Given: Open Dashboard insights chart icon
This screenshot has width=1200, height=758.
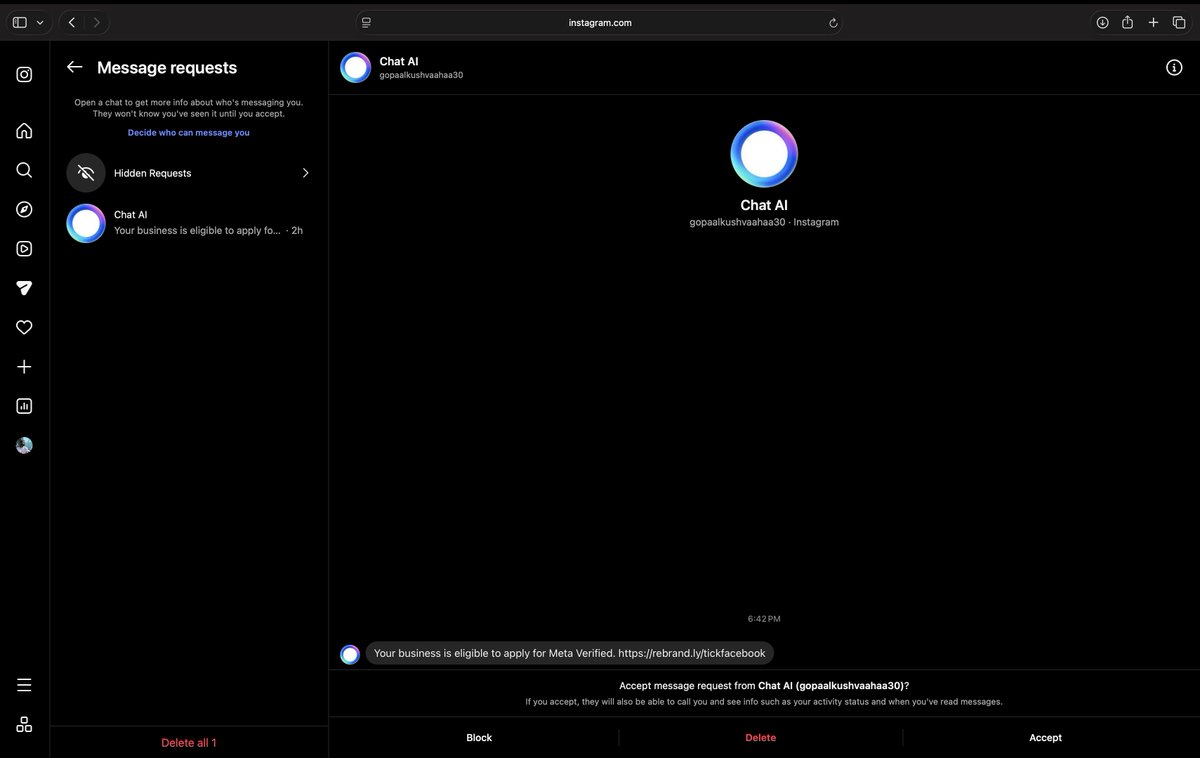Looking at the screenshot, I should 24,406.
